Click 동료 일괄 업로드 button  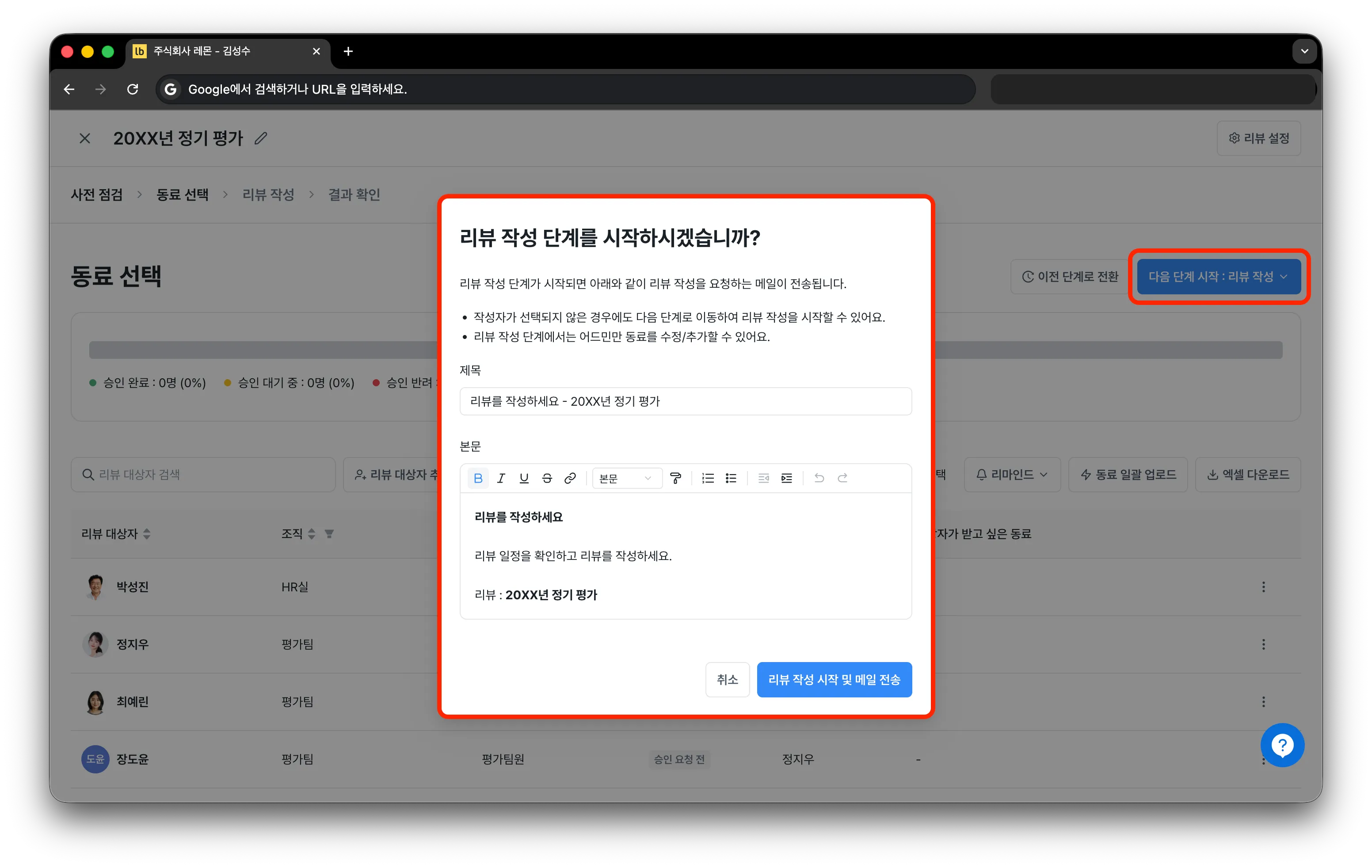(x=1128, y=474)
